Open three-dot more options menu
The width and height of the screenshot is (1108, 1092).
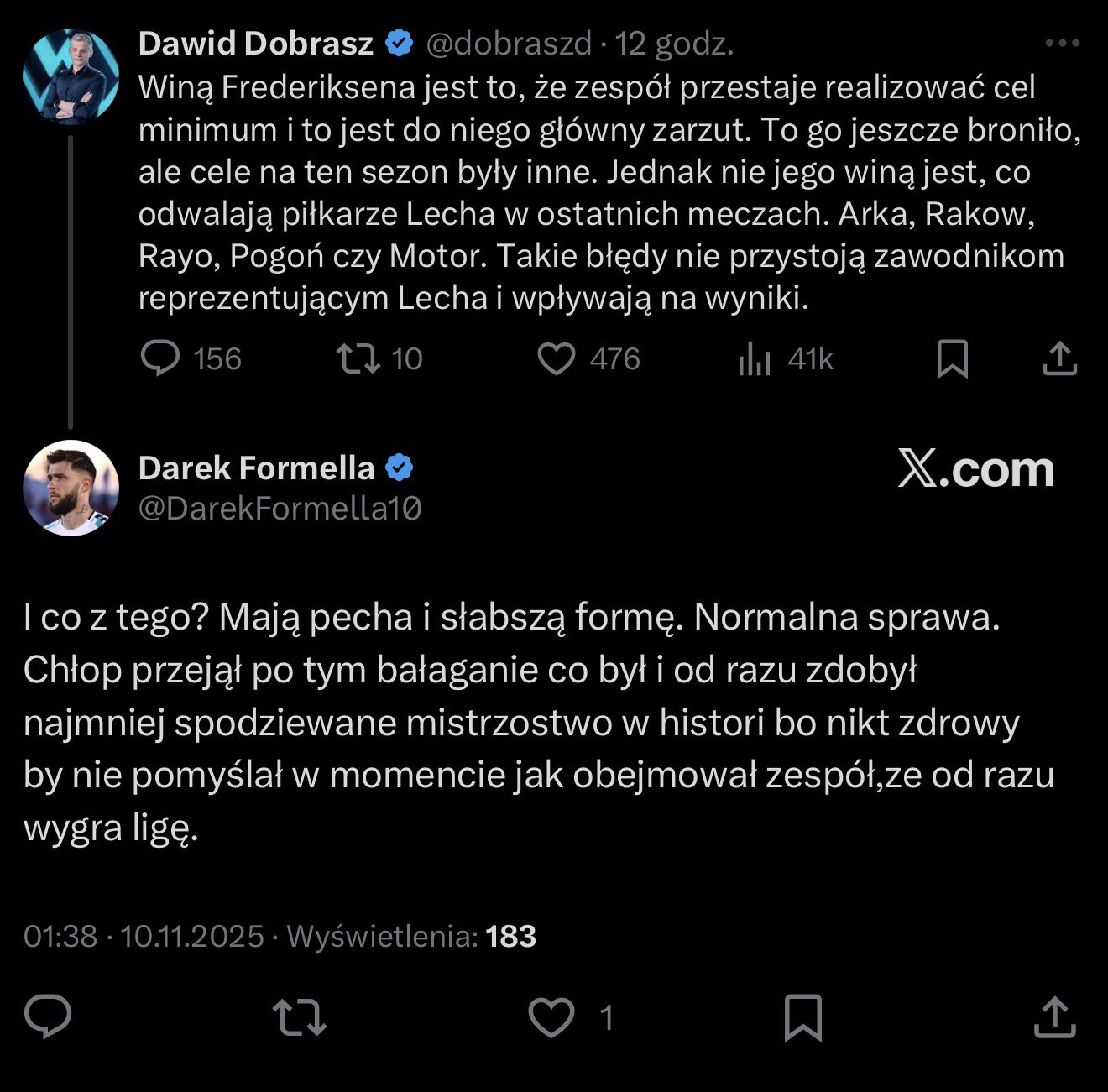tap(1062, 44)
